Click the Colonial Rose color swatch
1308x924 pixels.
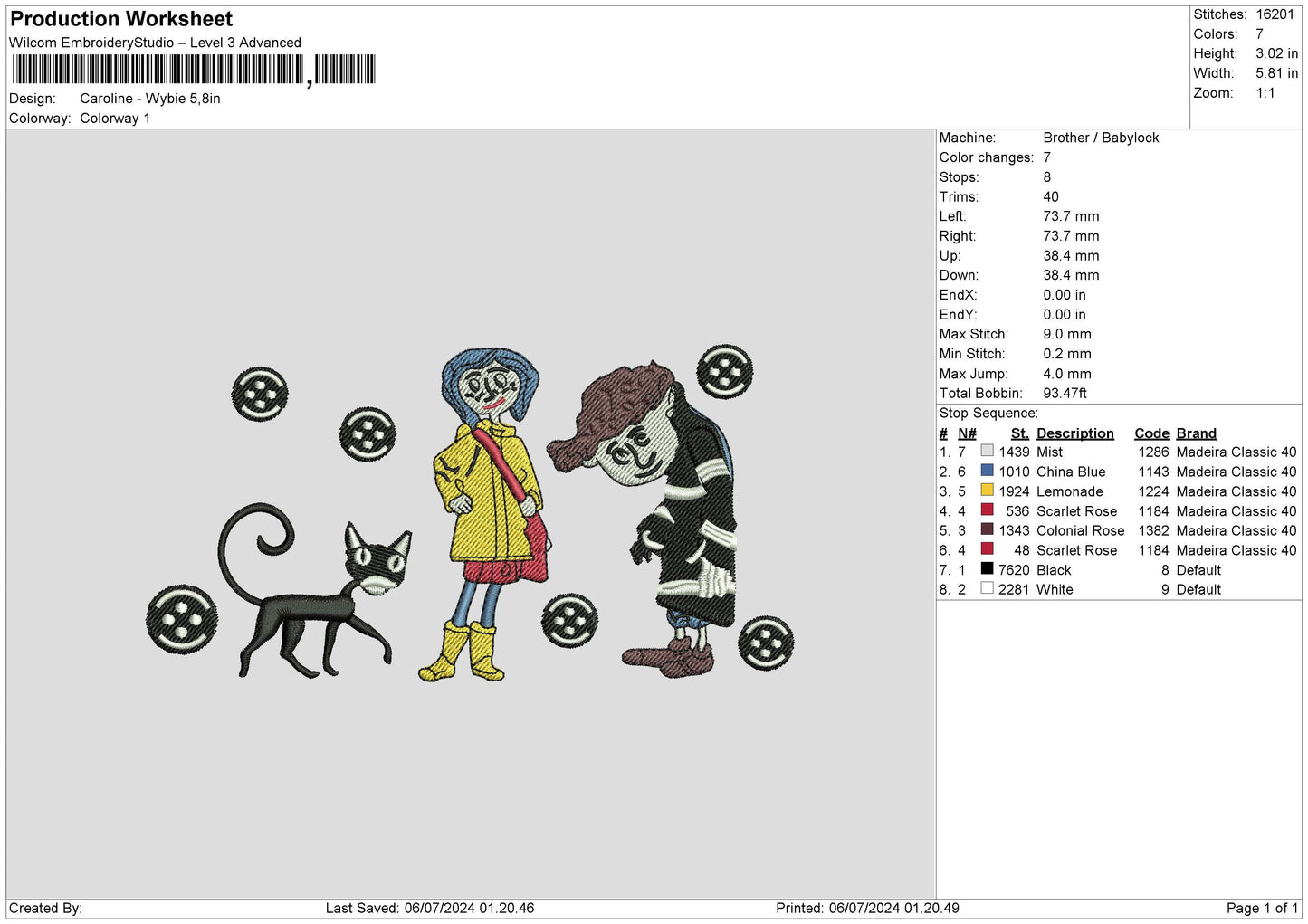(987, 529)
